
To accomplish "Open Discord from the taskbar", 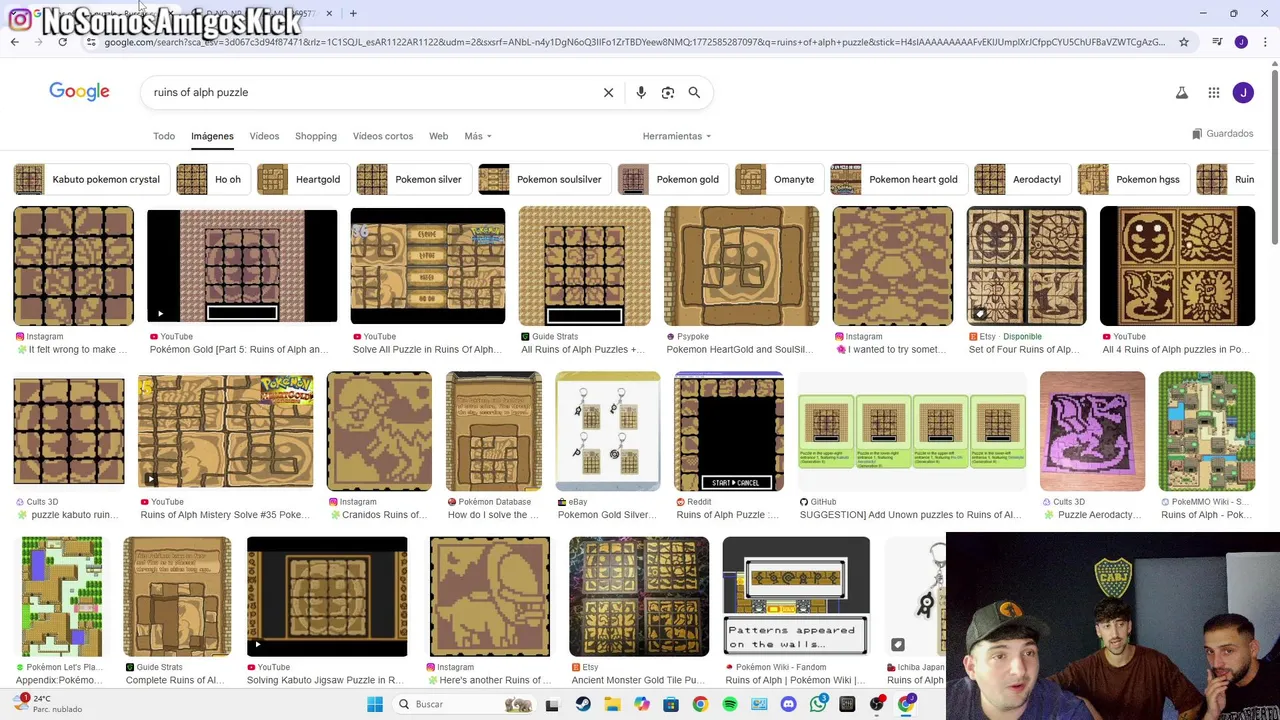I will coord(789,704).
